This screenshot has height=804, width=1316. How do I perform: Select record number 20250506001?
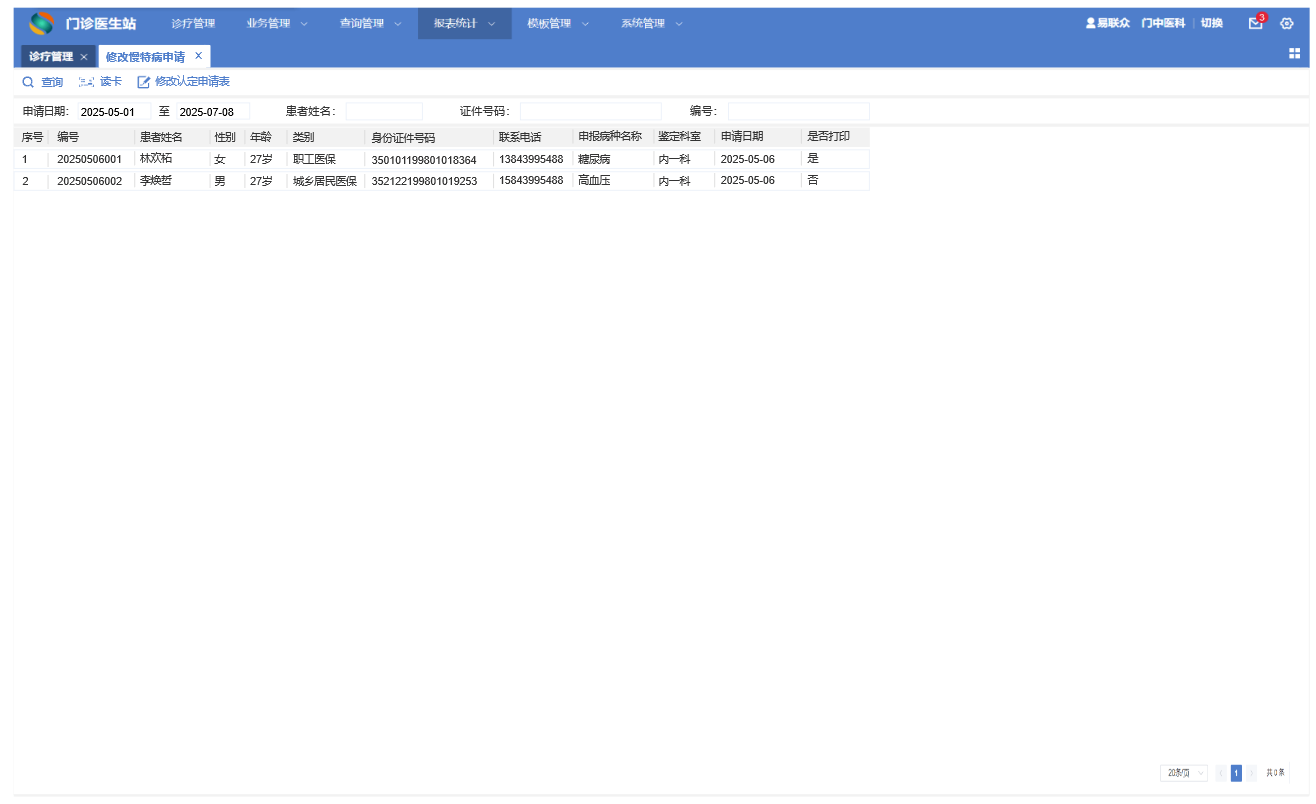[x=89, y=159]
